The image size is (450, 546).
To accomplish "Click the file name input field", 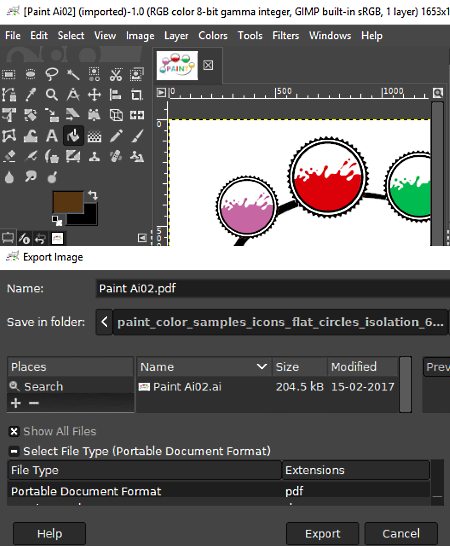I will 273,288.
